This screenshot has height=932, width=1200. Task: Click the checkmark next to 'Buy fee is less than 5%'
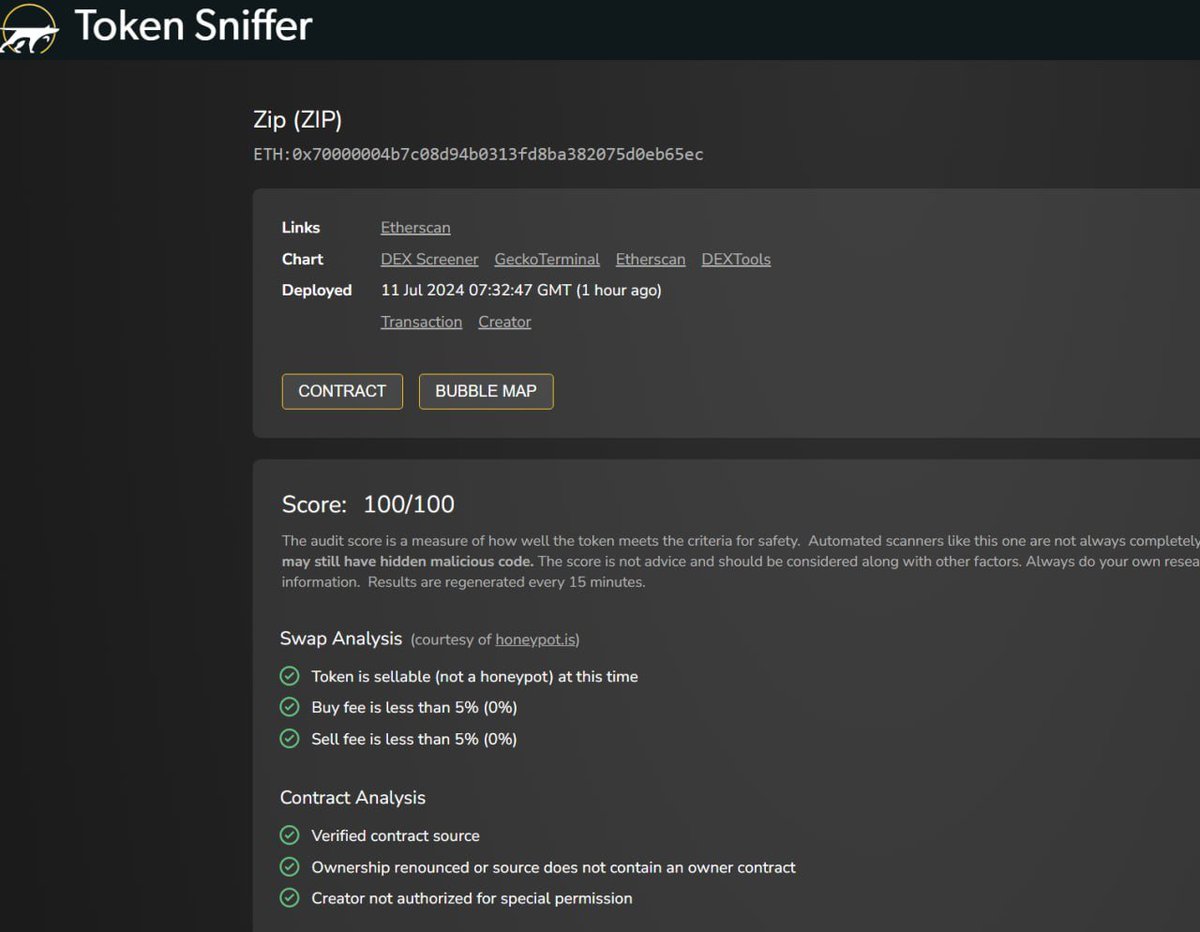click(x=290, y=707)
